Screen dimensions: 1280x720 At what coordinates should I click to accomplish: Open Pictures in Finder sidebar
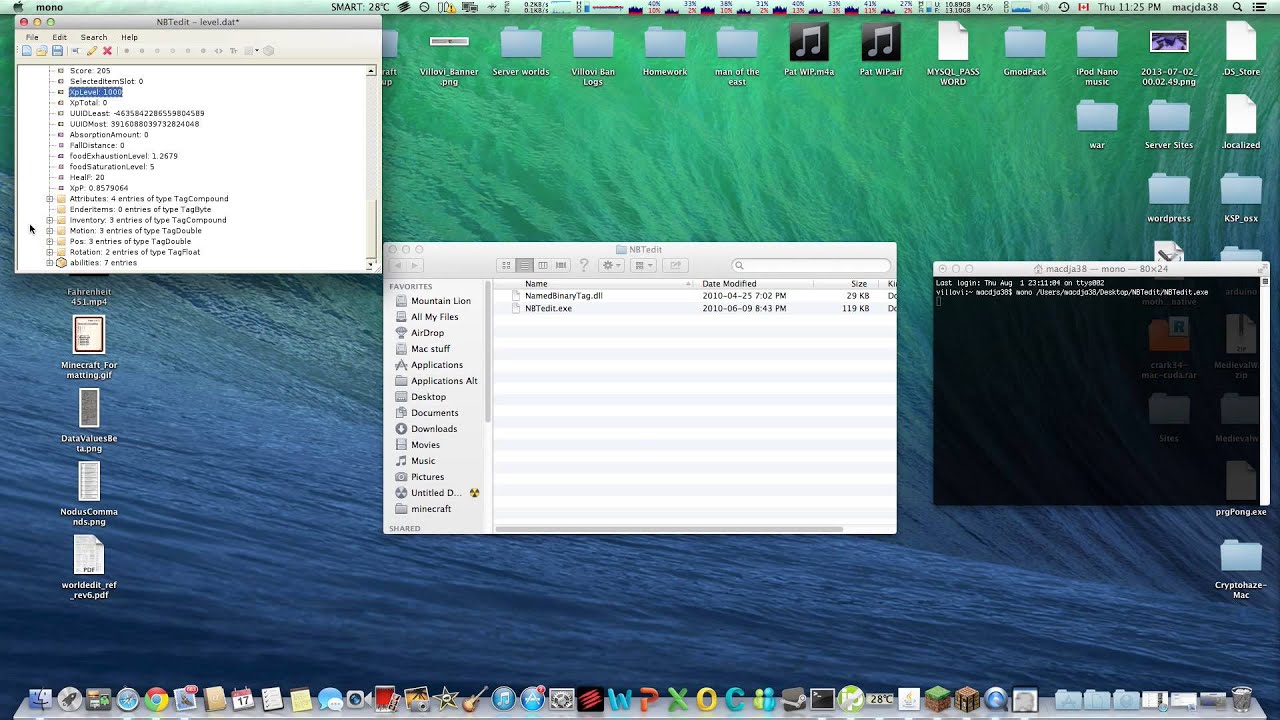(427, 477)
